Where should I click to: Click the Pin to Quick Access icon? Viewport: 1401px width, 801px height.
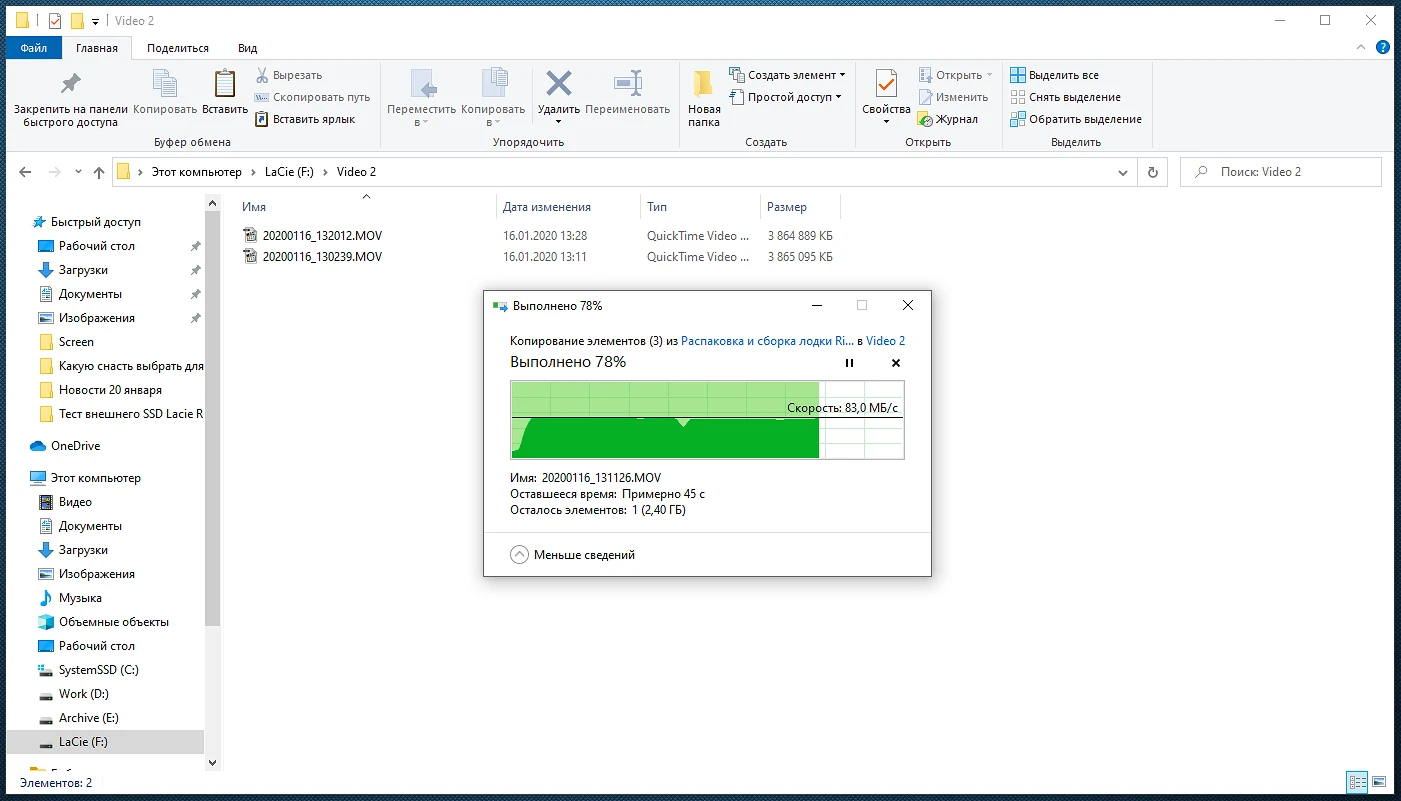70,84
